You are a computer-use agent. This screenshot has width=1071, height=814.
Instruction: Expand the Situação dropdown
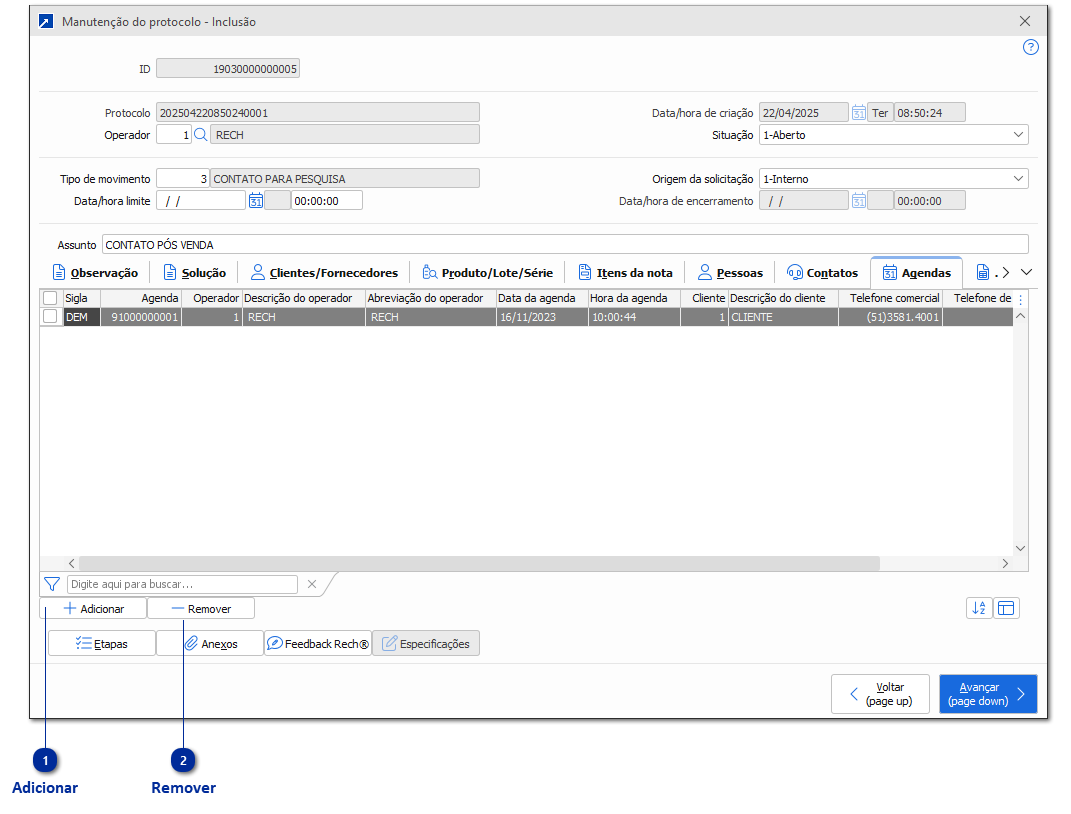point(1018,135)
